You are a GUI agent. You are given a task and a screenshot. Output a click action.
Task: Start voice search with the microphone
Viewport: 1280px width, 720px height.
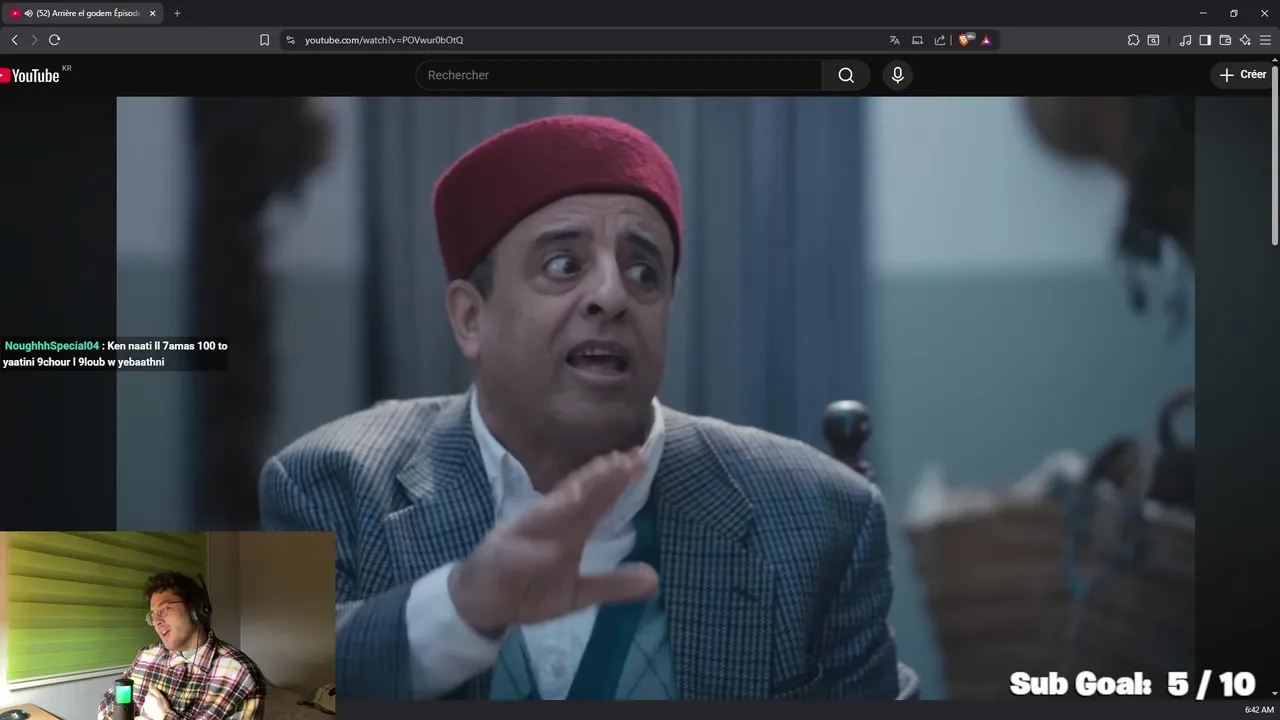click(x=897, y=75)
